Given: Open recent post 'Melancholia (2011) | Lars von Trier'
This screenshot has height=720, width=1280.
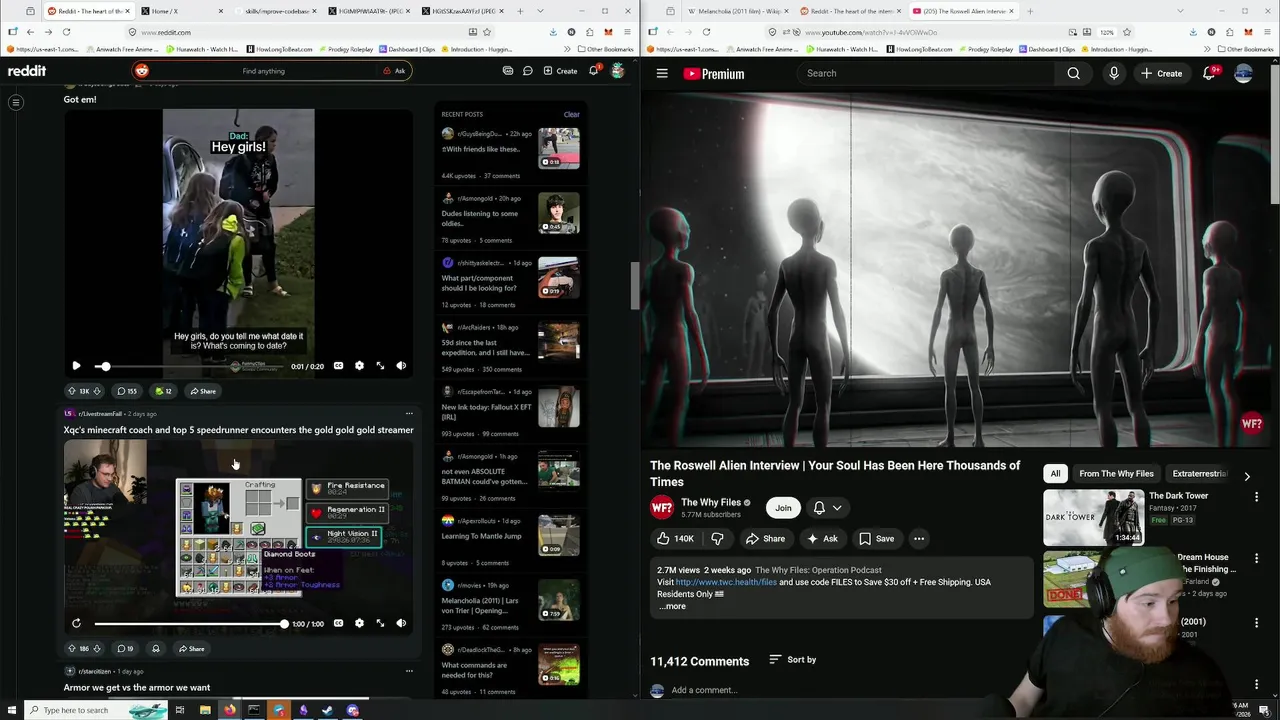Looking at the screenshot, I should 480,606.
